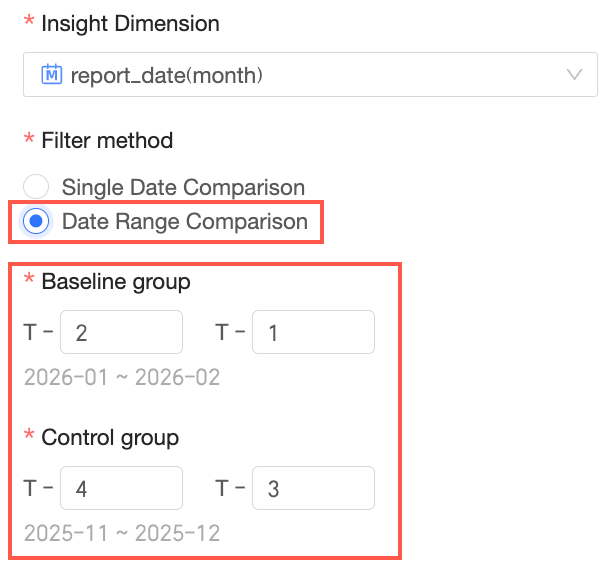The image size is (614, 574).
Task: Select the Single Date Comparison radio button
Action: tap(36, 187)
